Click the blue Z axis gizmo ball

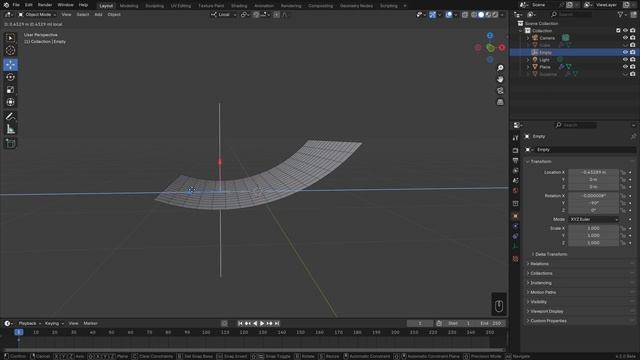490,36
